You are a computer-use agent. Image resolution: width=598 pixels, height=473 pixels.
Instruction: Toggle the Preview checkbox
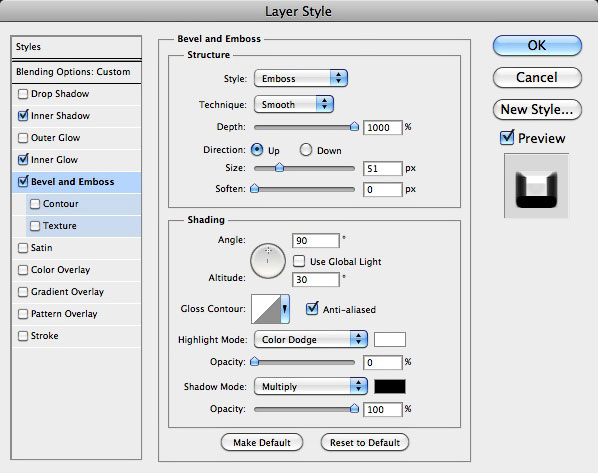pyautogui.click(x=507, y=138)
